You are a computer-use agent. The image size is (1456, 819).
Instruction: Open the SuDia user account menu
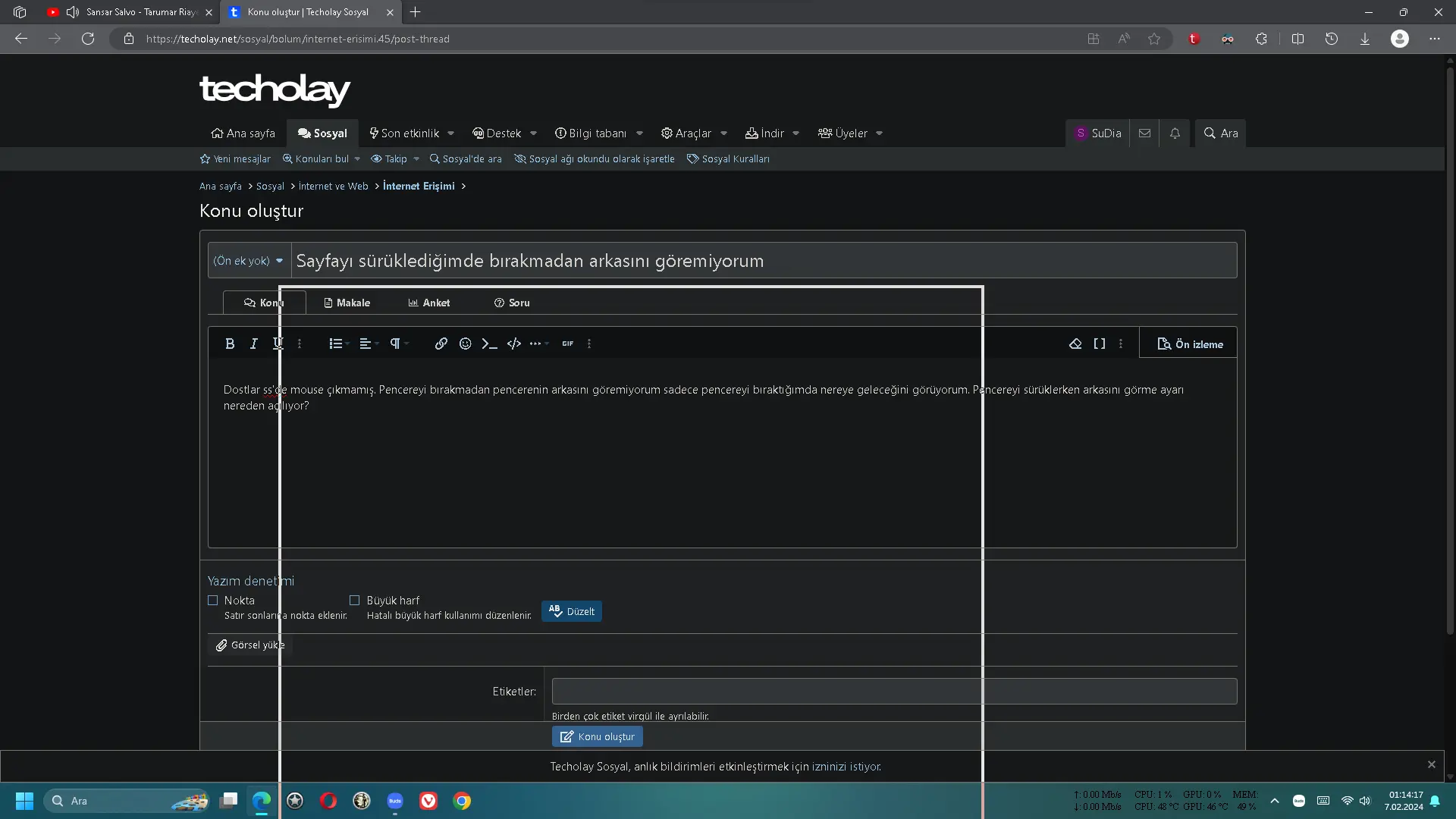[x=1098, y=133]
